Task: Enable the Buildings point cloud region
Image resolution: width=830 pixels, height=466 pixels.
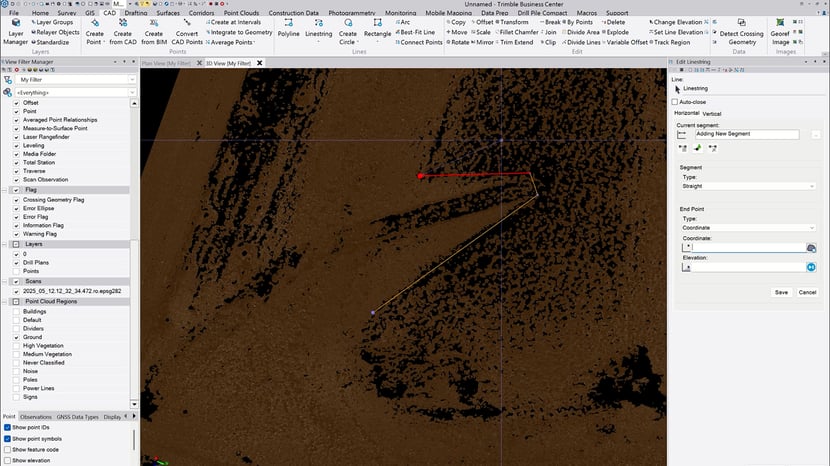Action: click(x=16, y=312)
